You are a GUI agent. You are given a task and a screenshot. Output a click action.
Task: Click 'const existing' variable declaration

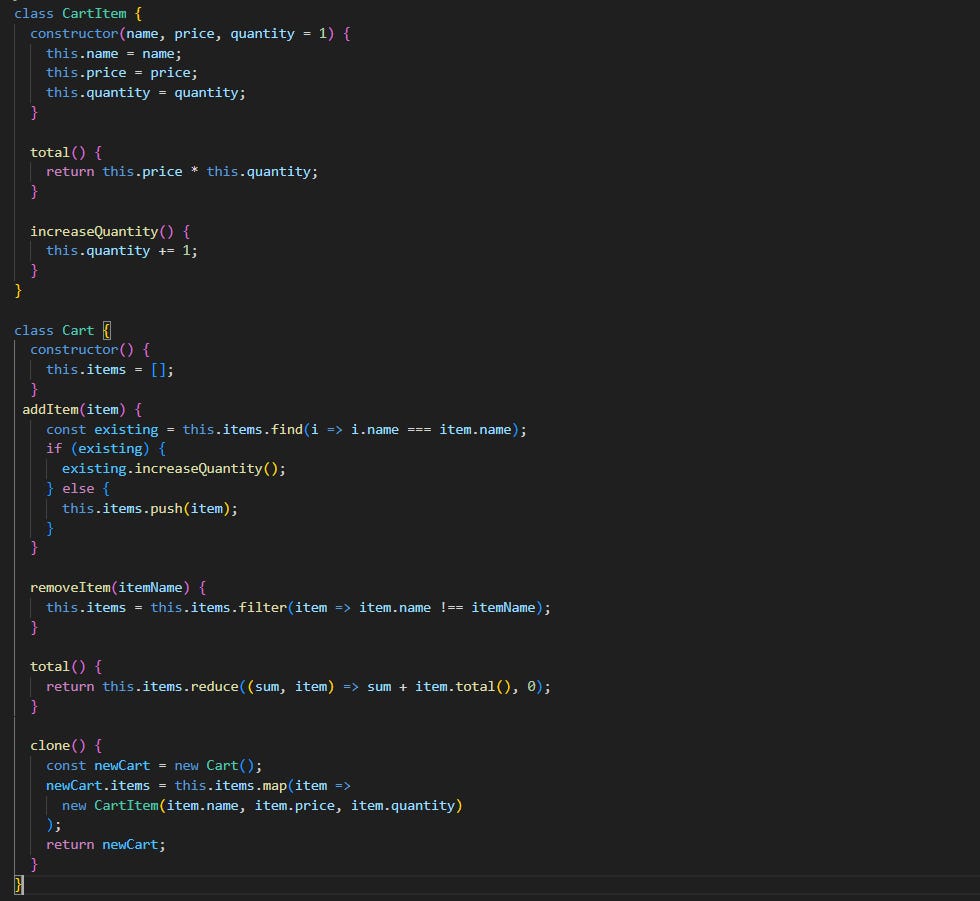click(102, 429)
